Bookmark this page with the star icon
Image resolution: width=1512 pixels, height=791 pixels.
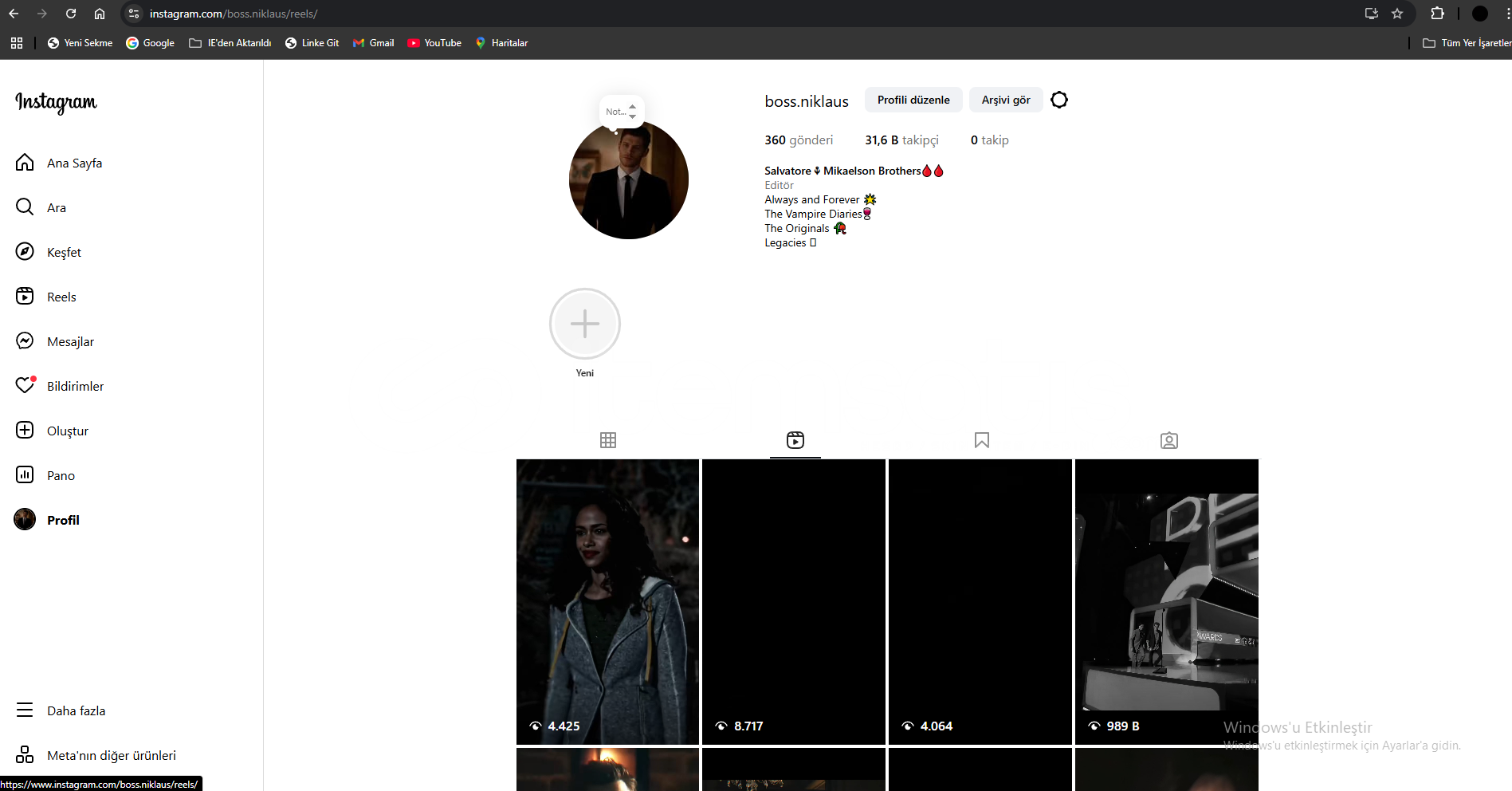[1397, 14]
